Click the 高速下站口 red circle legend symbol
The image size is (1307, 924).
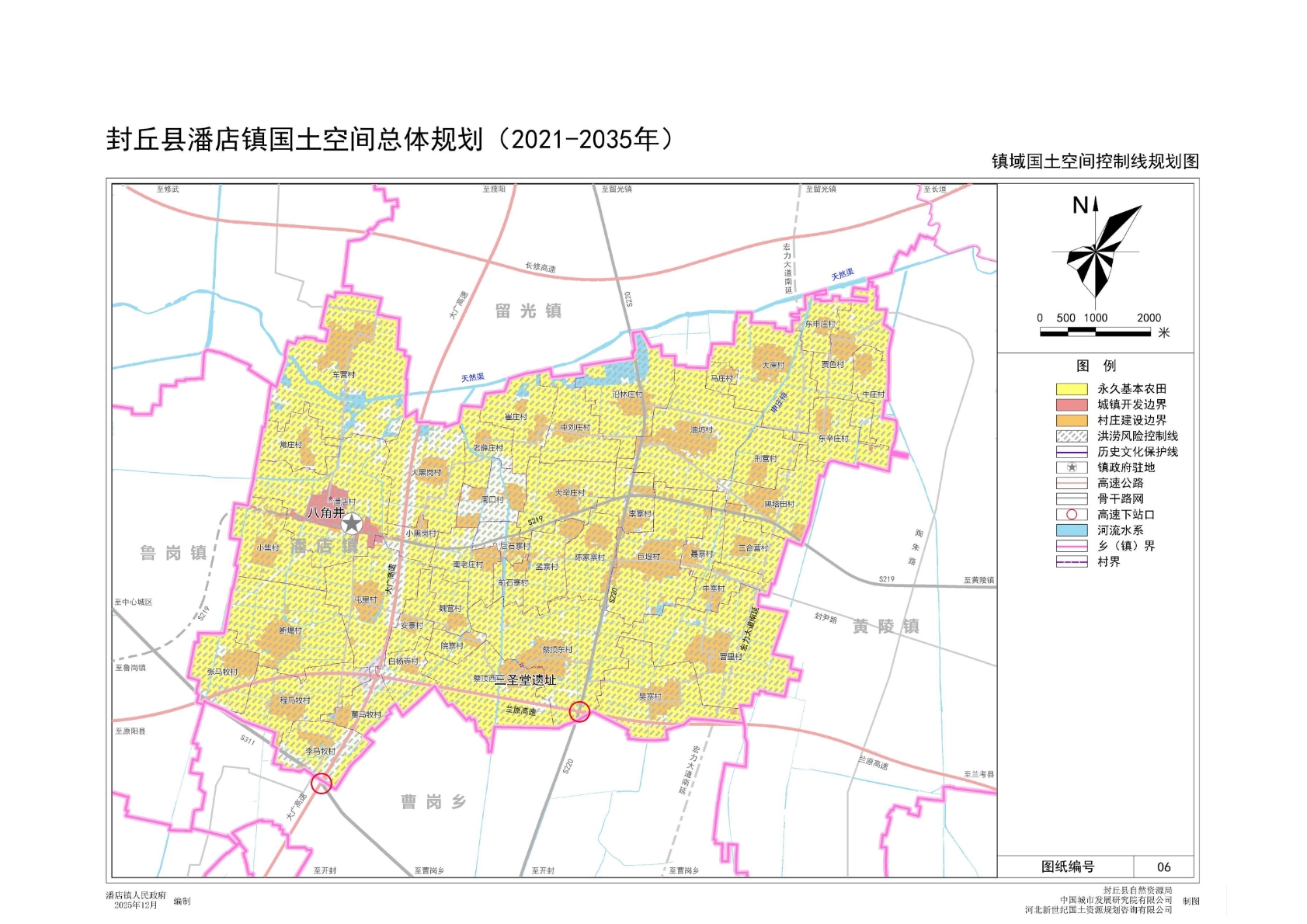click(1071, 515)
